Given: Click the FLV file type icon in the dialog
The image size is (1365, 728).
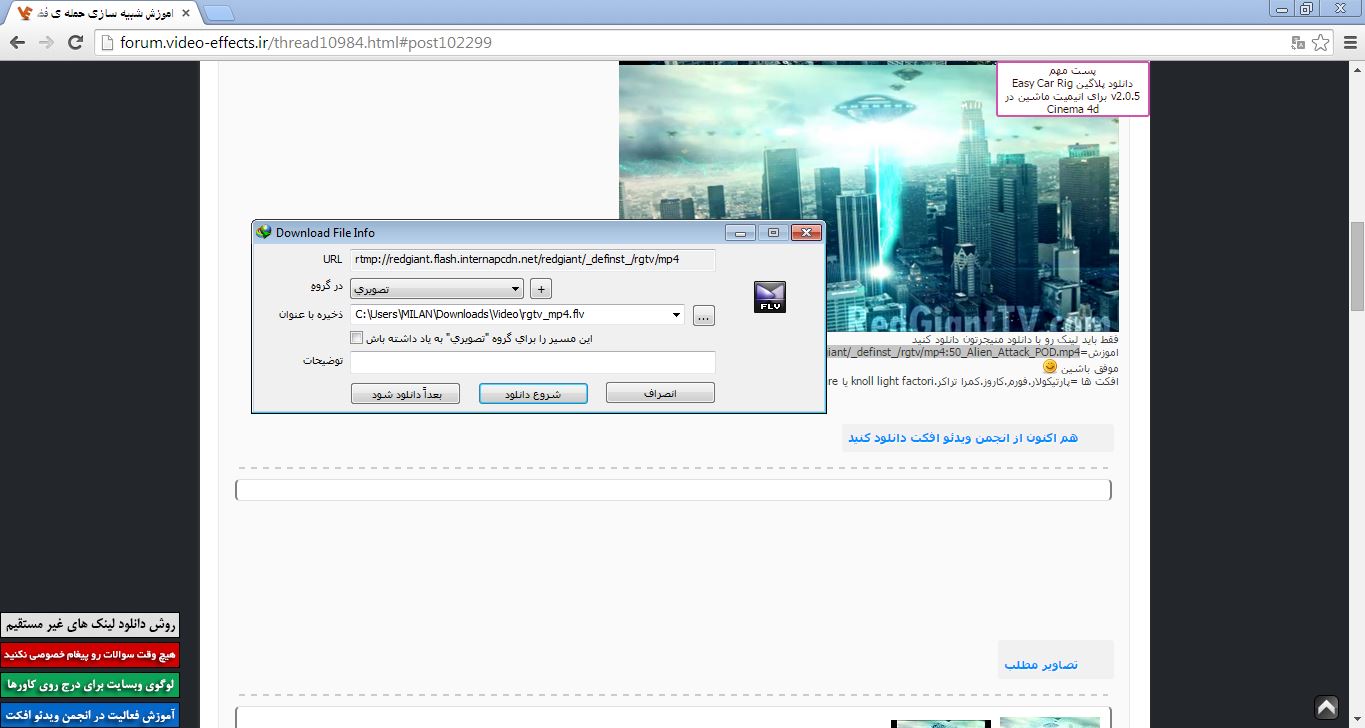Looking at the screenshot, I should (770, 297).
